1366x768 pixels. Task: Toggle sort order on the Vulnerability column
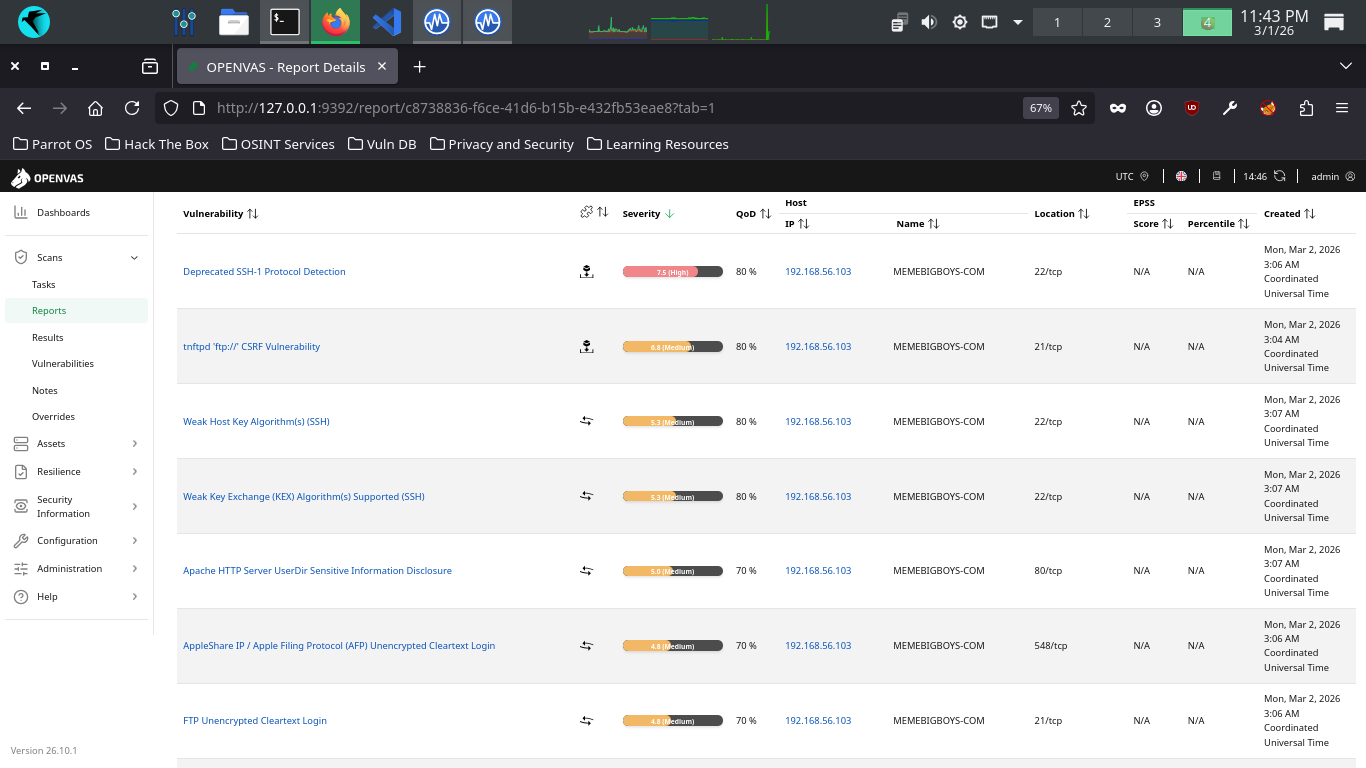pyautogui.click(x=252, y=213)
